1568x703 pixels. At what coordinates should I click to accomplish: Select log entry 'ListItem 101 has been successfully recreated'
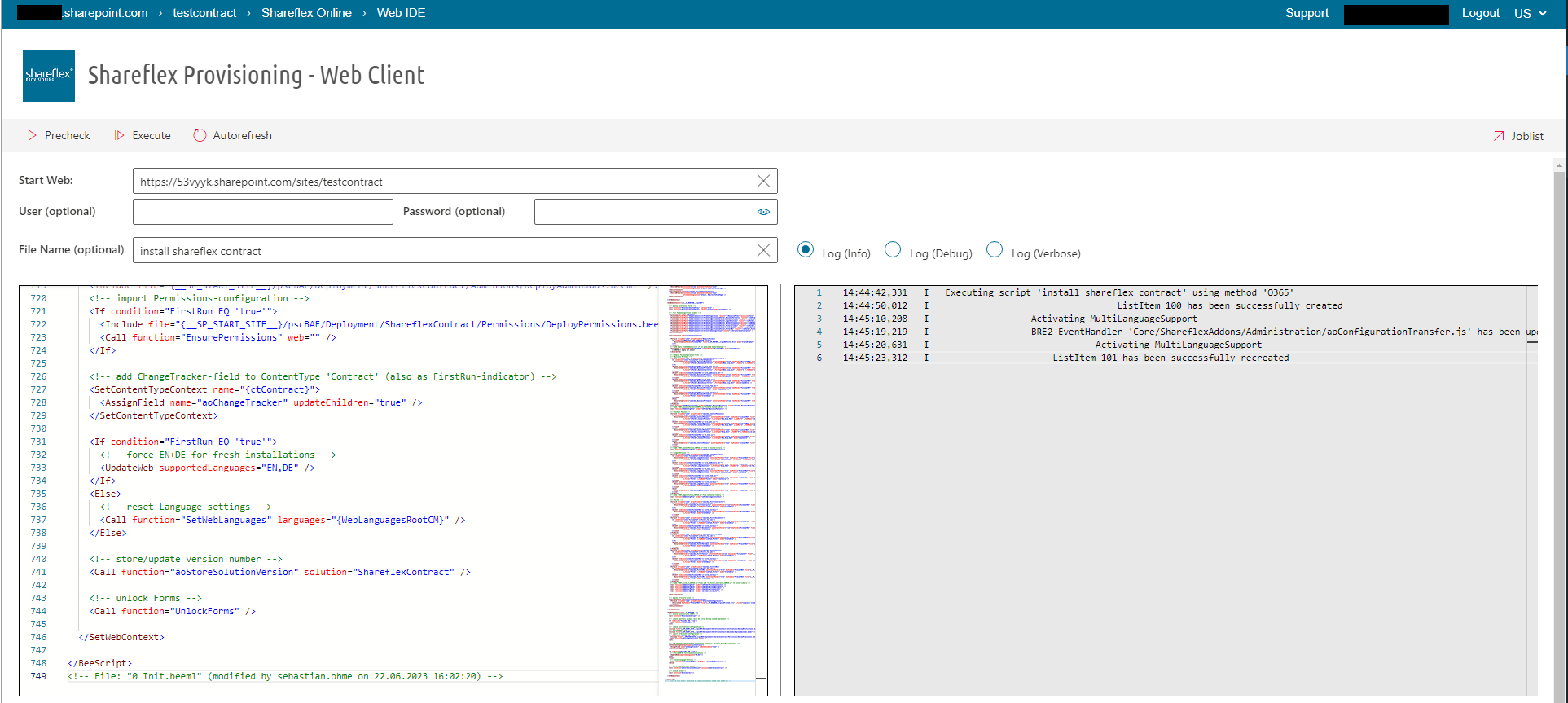coord(1171,358)
